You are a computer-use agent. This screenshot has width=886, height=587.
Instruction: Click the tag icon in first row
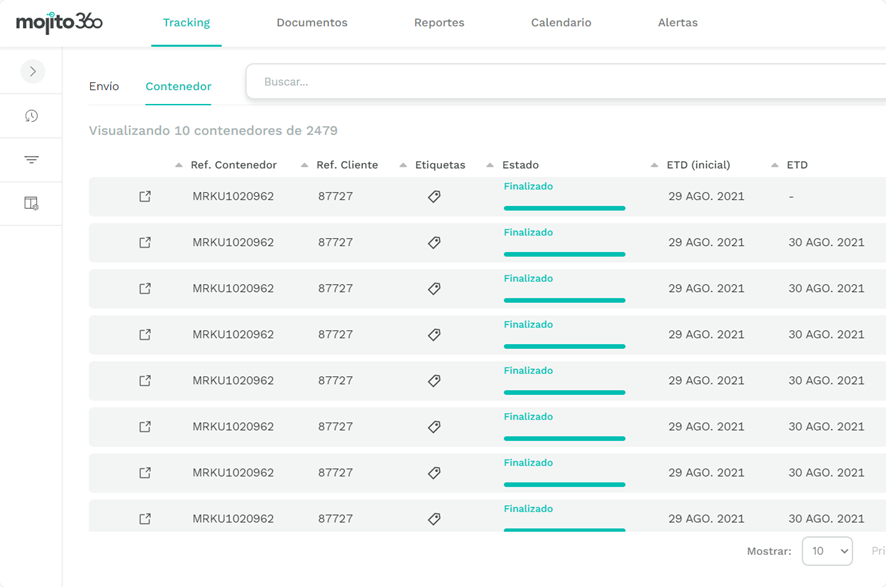tap(434, 197)
